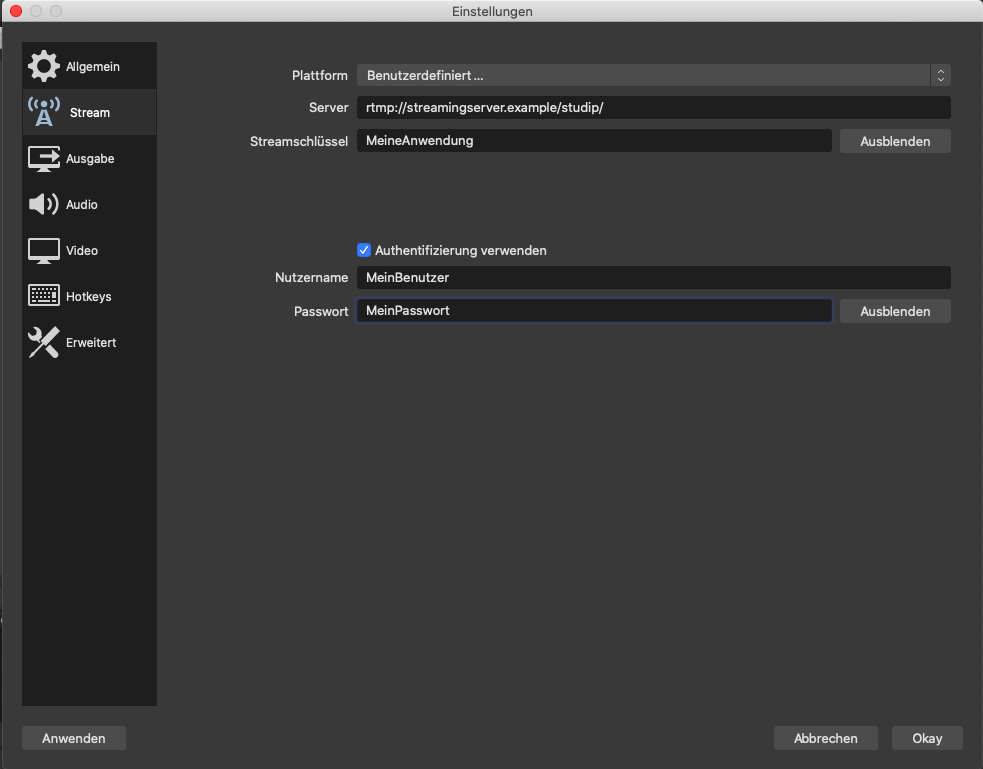Hide the Passwort with Ausblenden
The width and height of the screenshot is (983, 769).
coord(895,311)
